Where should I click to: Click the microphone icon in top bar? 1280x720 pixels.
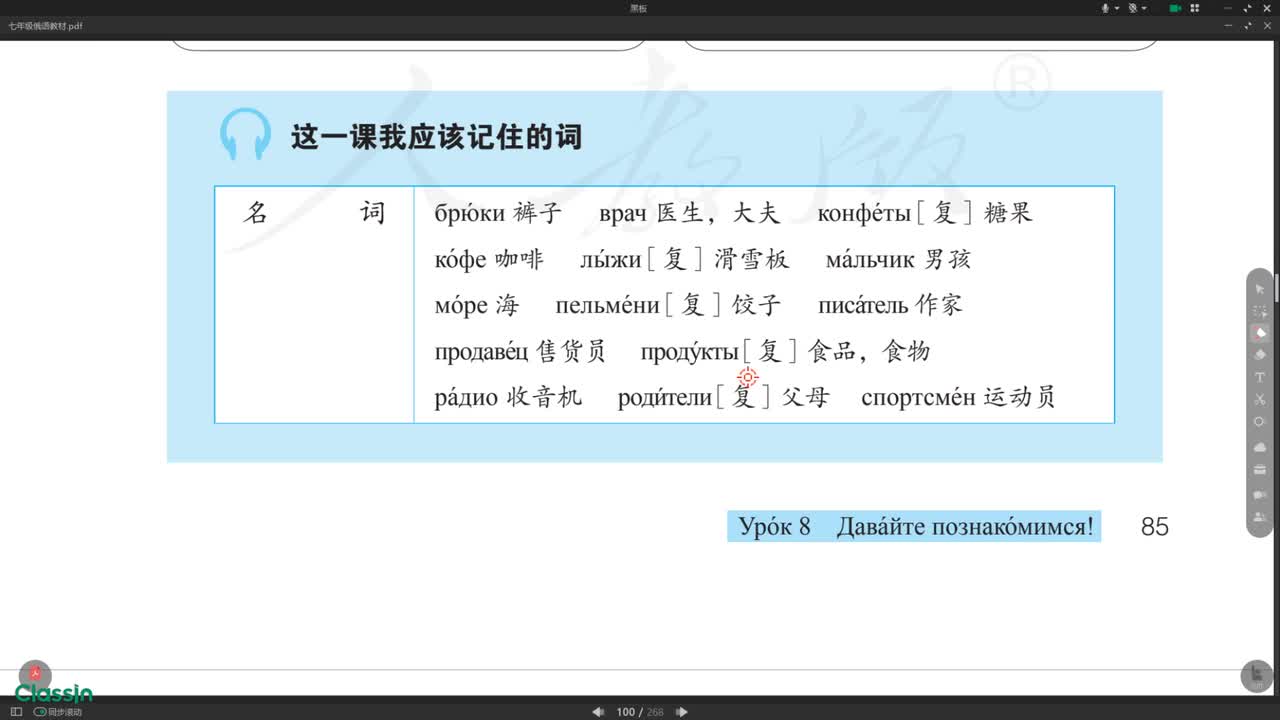pyautogui.click(x=1106, y=8)
